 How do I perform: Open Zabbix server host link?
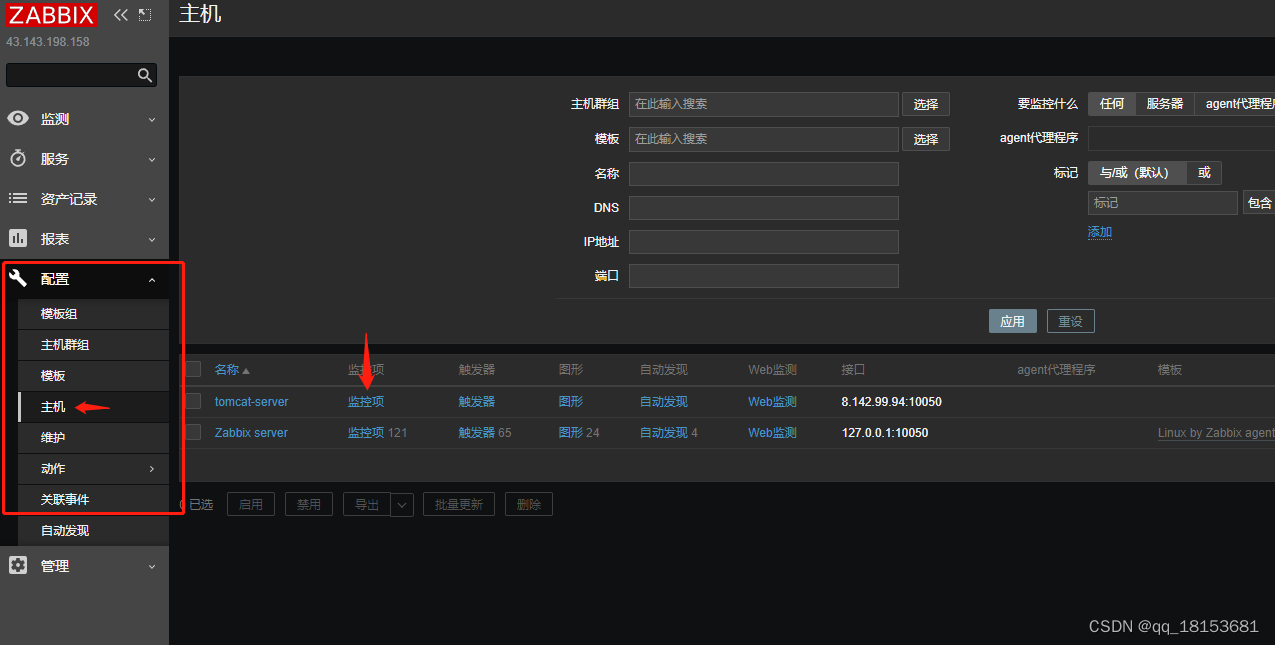[x=251, y=433]
